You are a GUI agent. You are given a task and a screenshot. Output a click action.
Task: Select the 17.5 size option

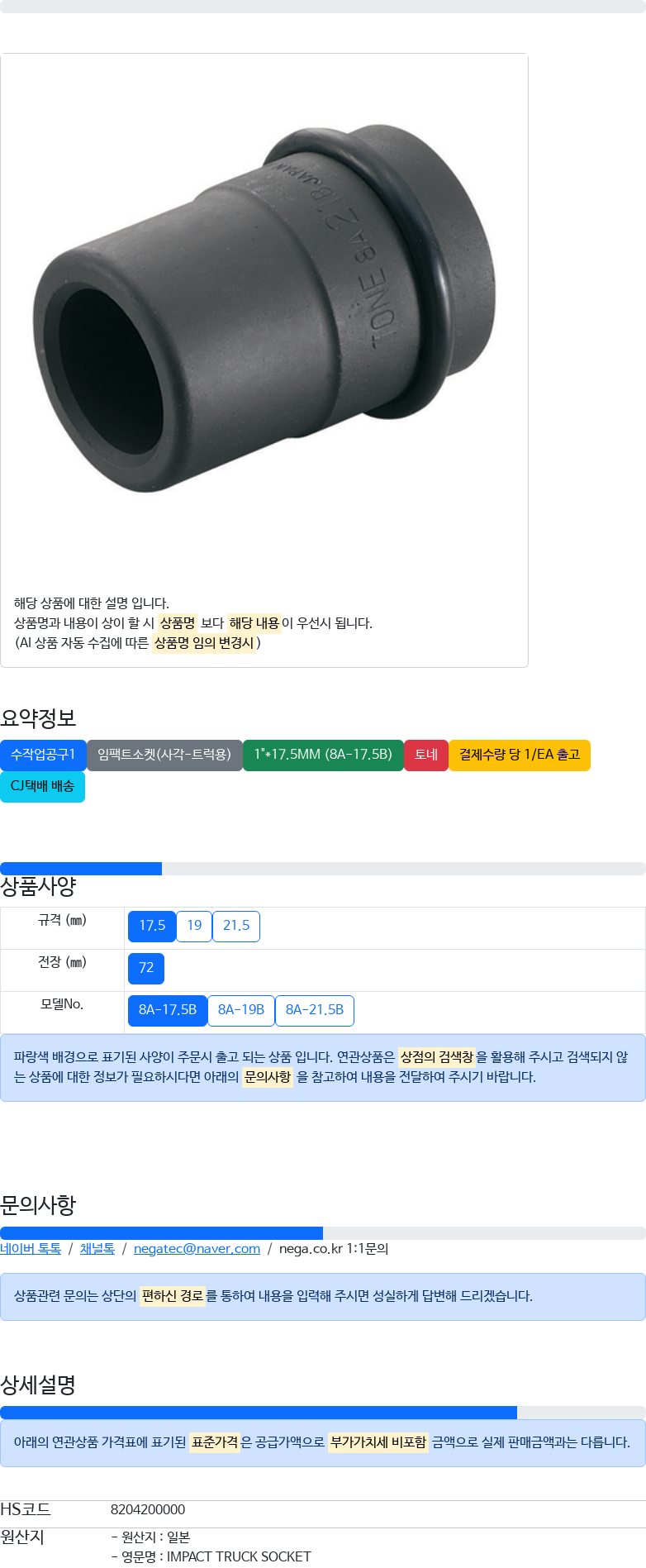point(152,926)
